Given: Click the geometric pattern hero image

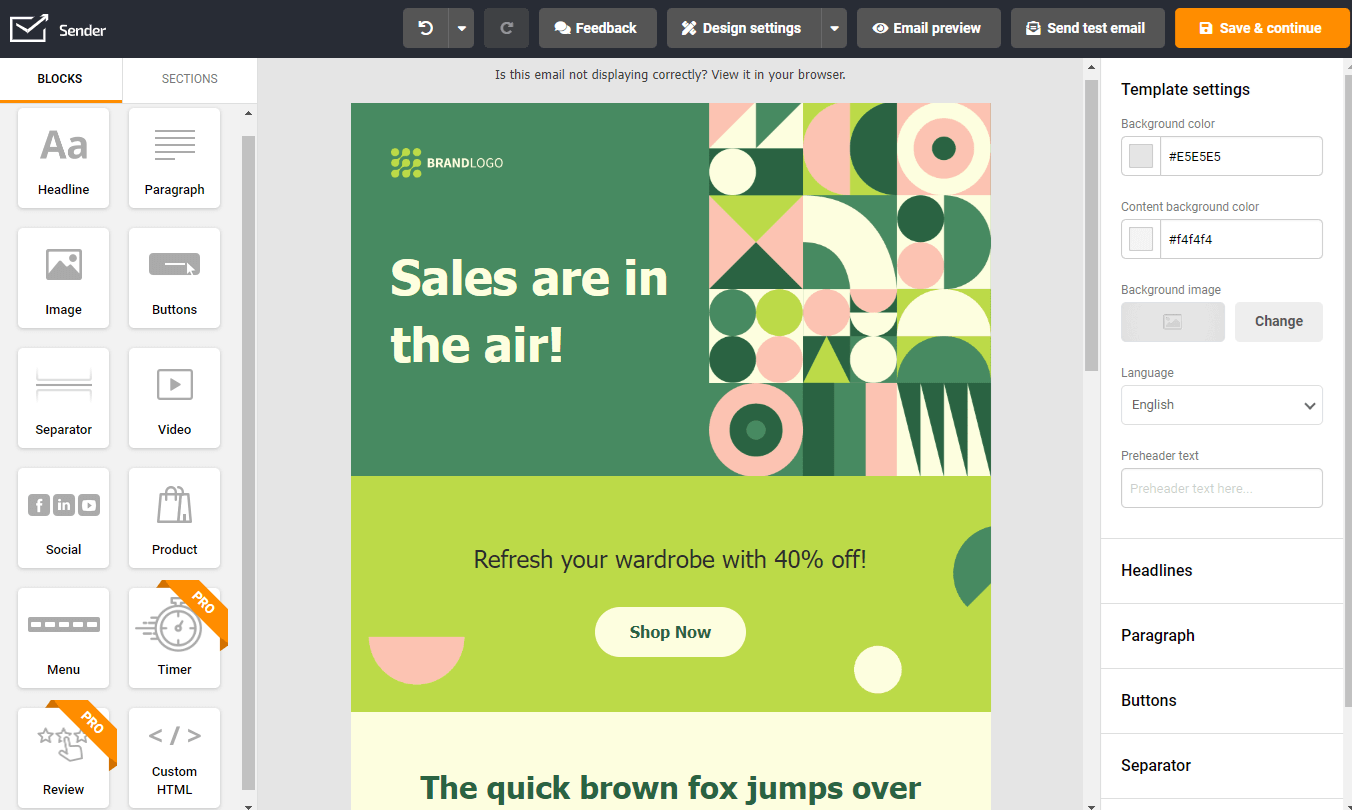Looking at the screenshot, I should tap(850, 289).
